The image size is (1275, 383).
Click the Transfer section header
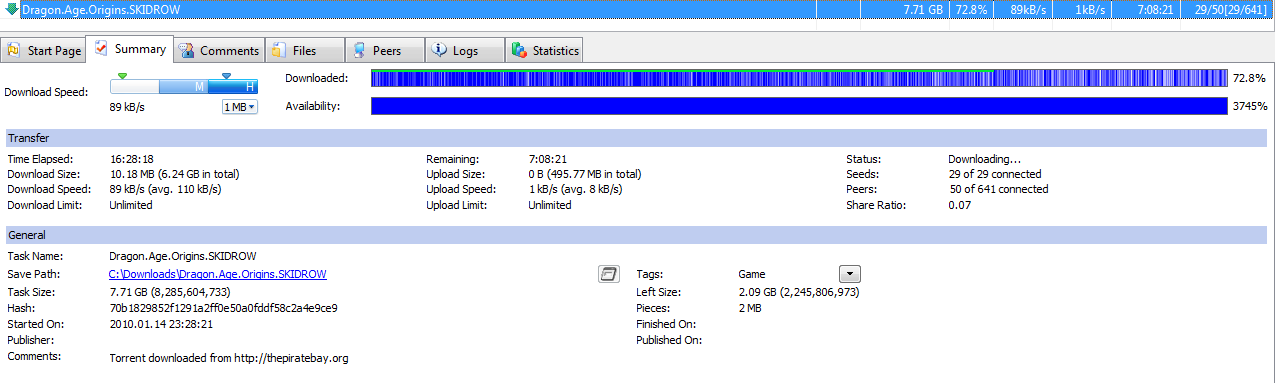pos(637,138)
